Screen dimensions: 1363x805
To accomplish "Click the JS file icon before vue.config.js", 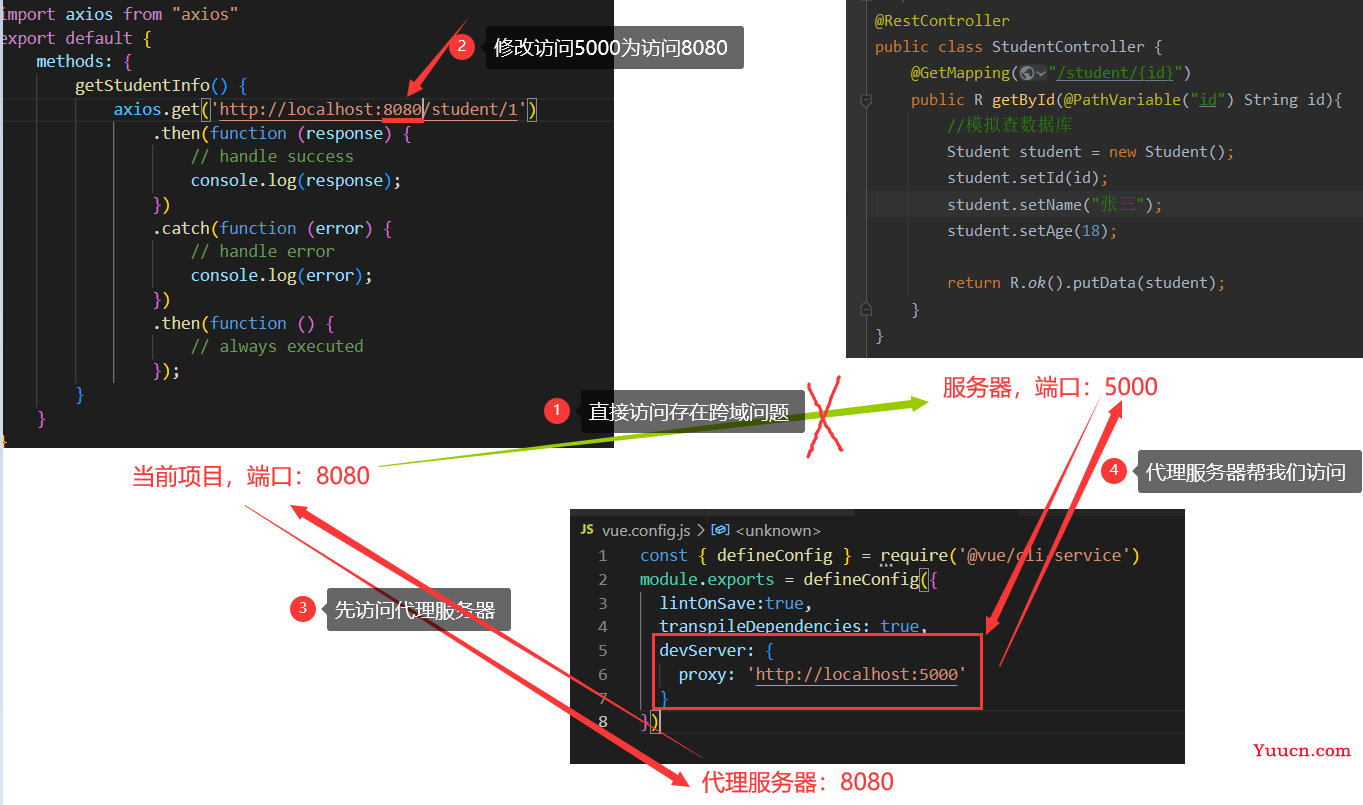I will 587,529.
